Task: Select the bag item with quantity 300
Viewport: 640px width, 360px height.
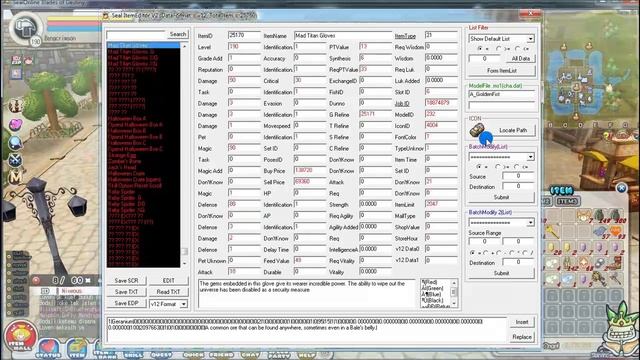Action: tap(616, 216)
